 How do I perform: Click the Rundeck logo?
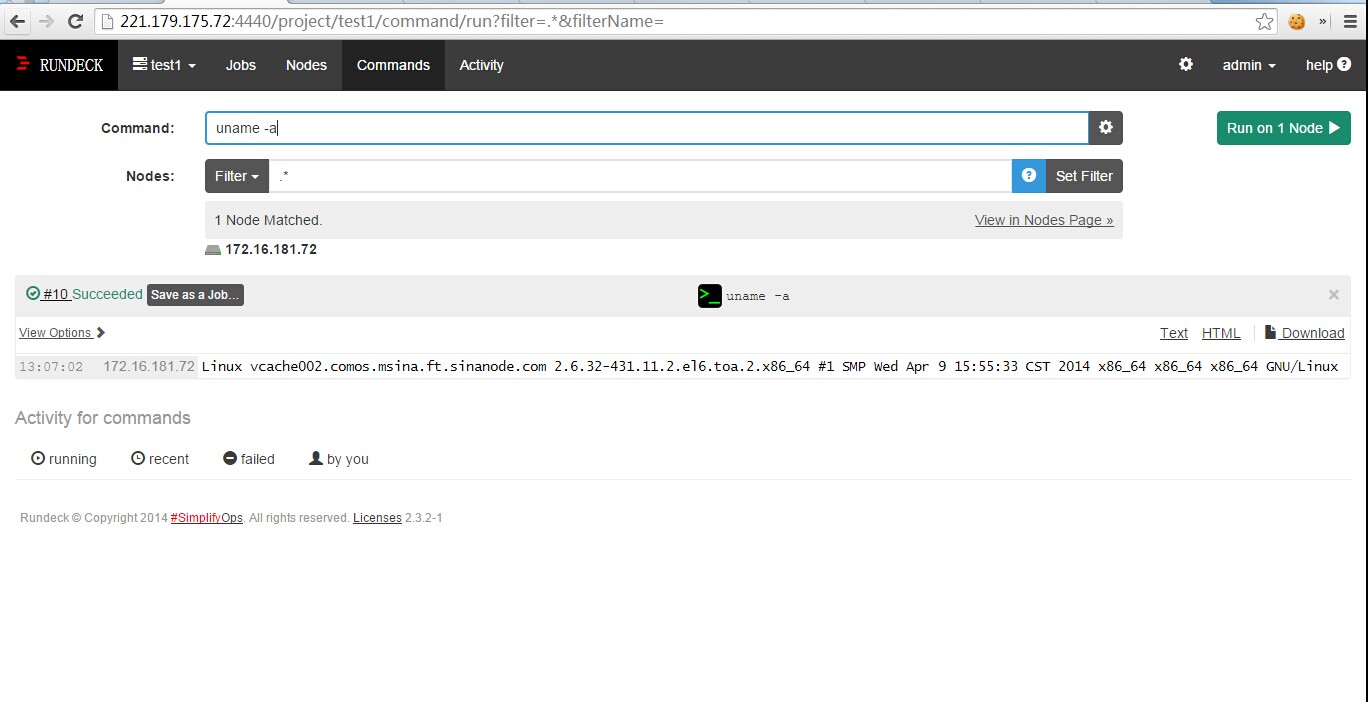pyautogui.click(x=59, y=65)
